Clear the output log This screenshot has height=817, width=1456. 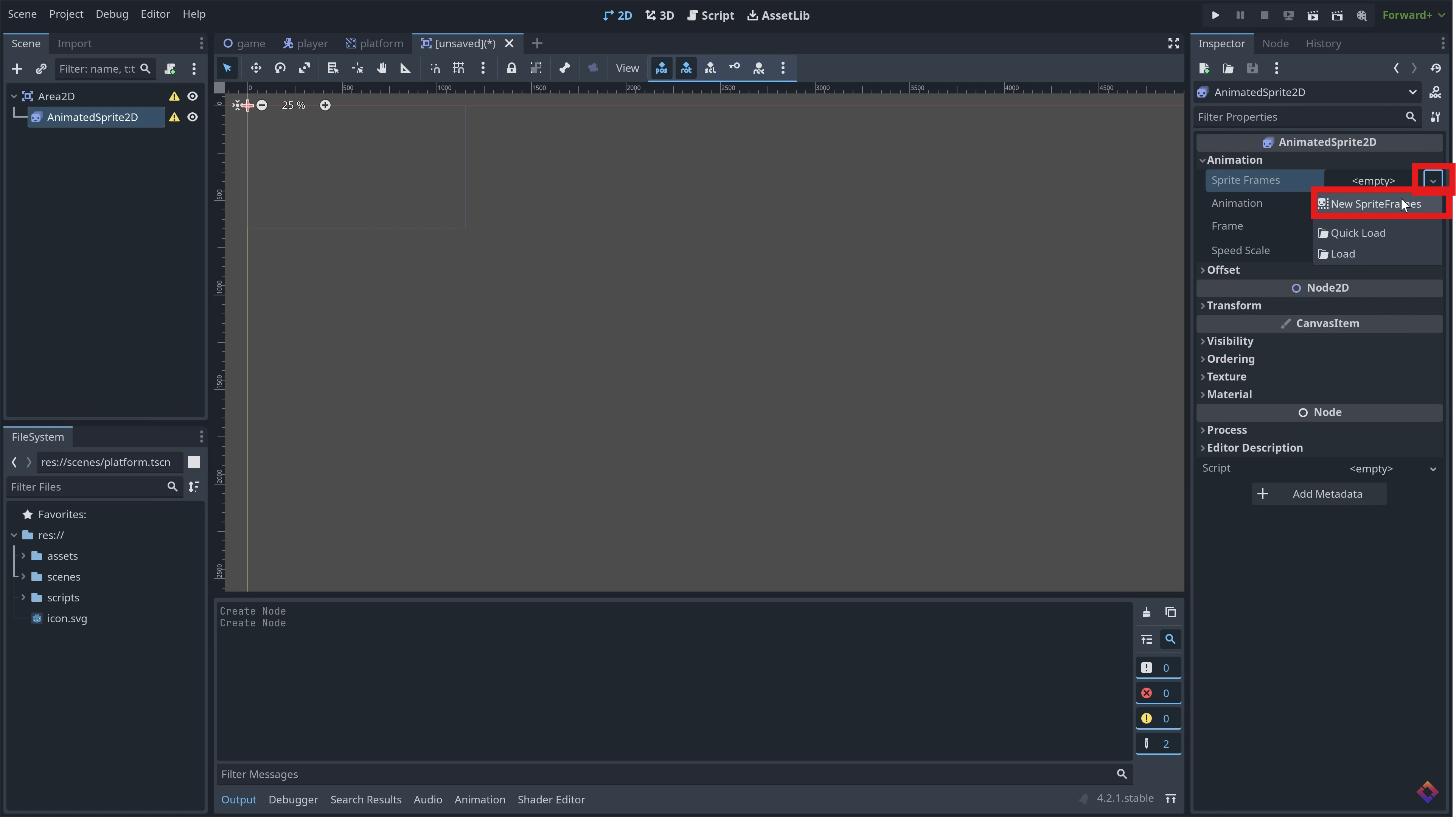[1146, 612]
